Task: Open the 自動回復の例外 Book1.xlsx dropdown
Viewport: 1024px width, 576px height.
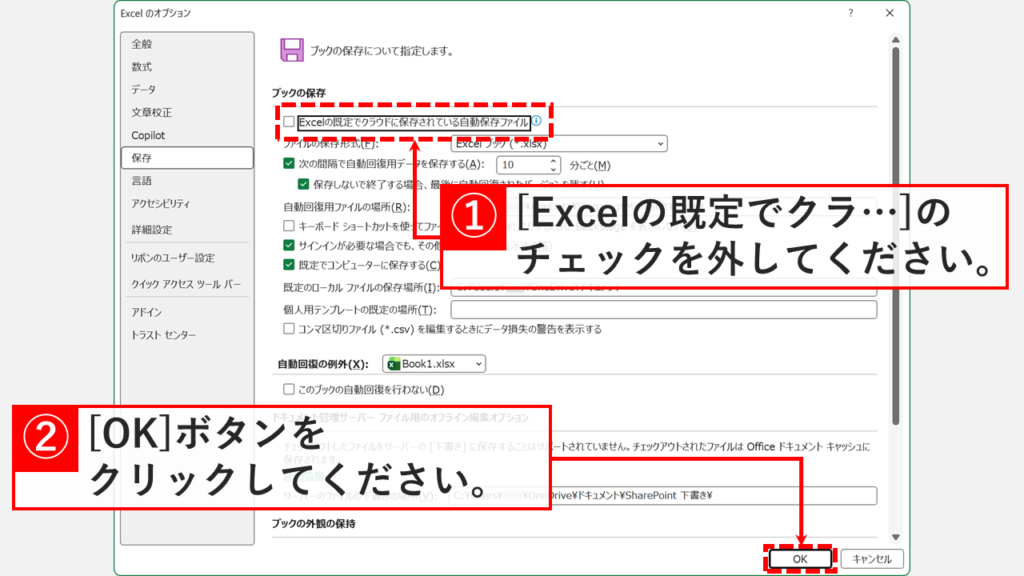Action: pos(434,364)
